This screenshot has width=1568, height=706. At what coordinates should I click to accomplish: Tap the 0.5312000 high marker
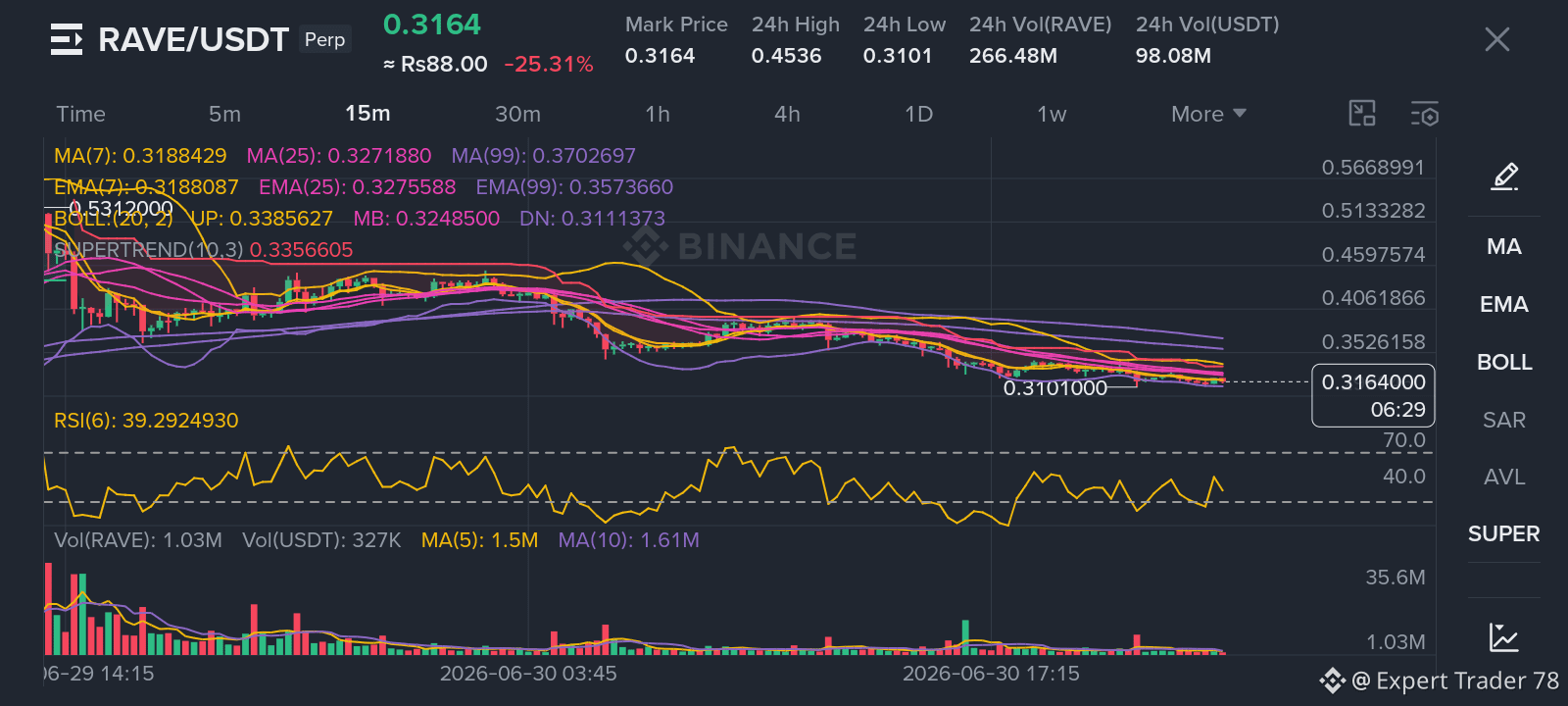(122, 208)
